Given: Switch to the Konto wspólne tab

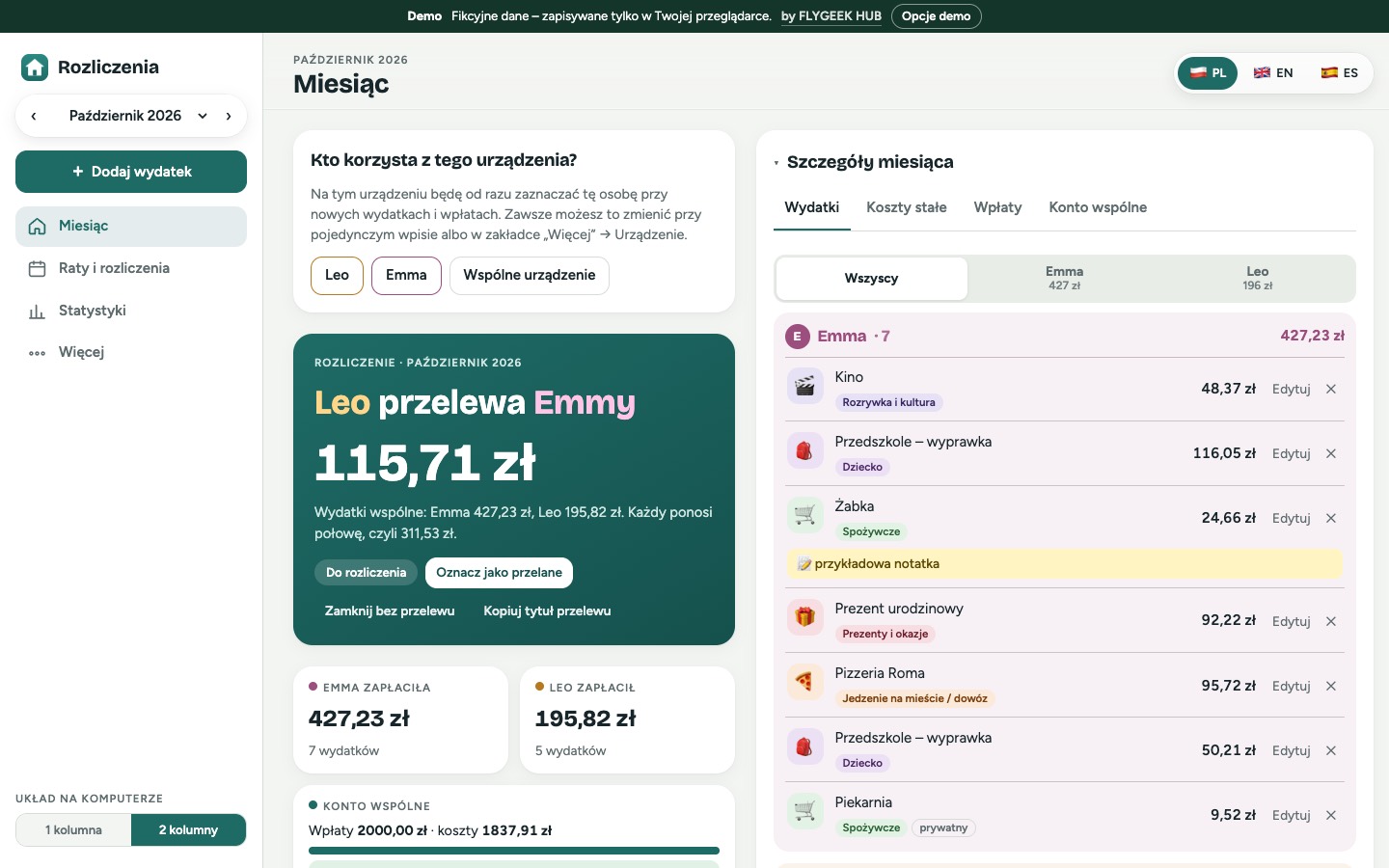Looking at the screenshot, I should coord(1098,207).
